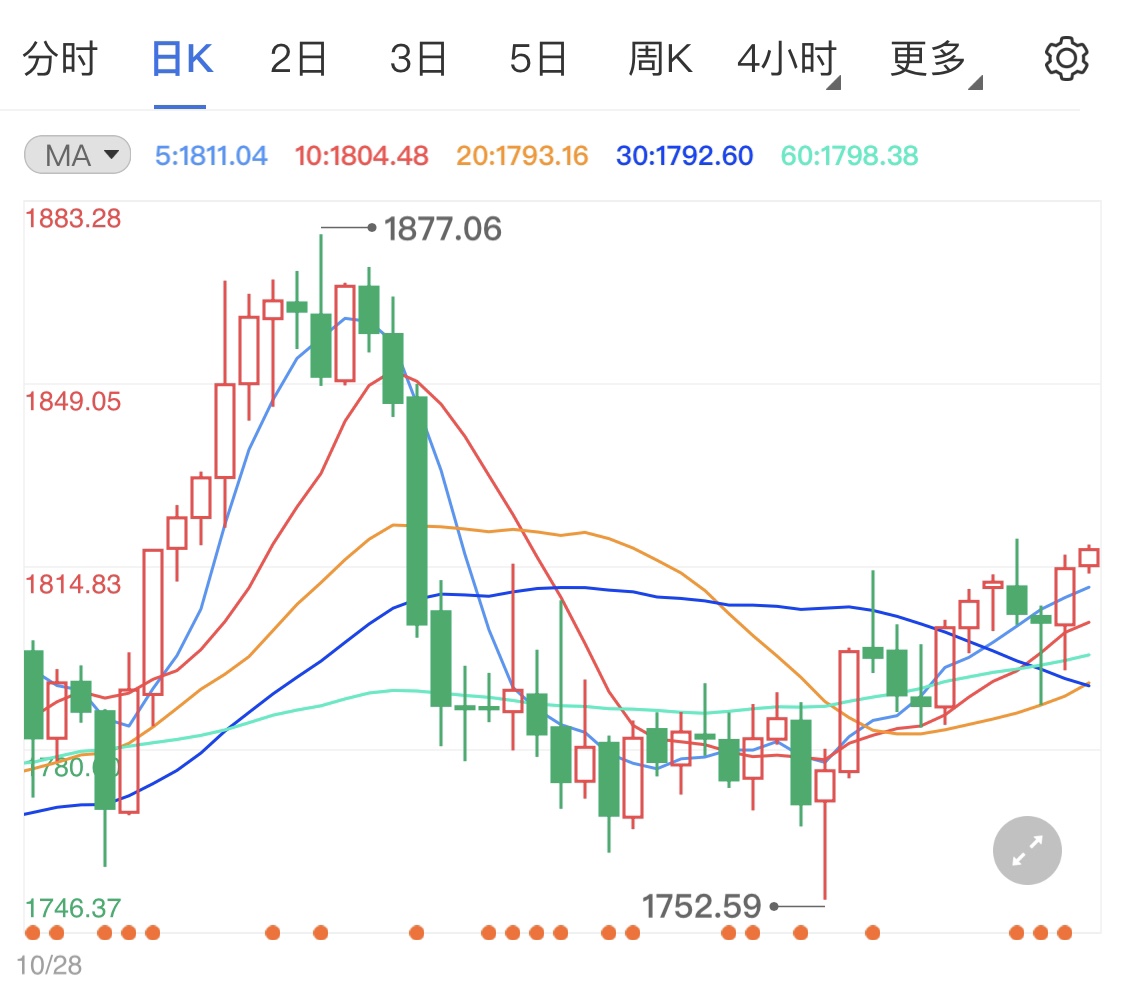Click MA20 value 20:1793.16
Image resolution: width=1125 pixels, height=996 pixels.
(522, 156)
